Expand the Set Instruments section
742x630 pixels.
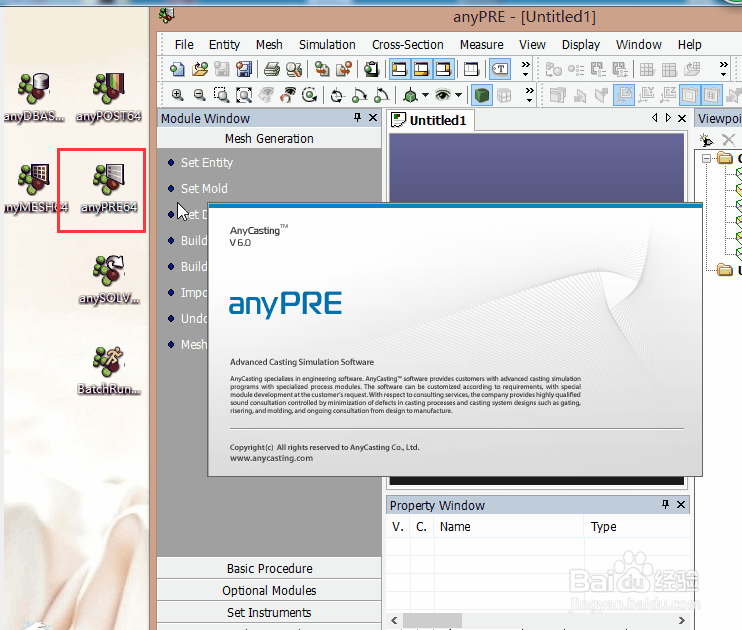269,612
